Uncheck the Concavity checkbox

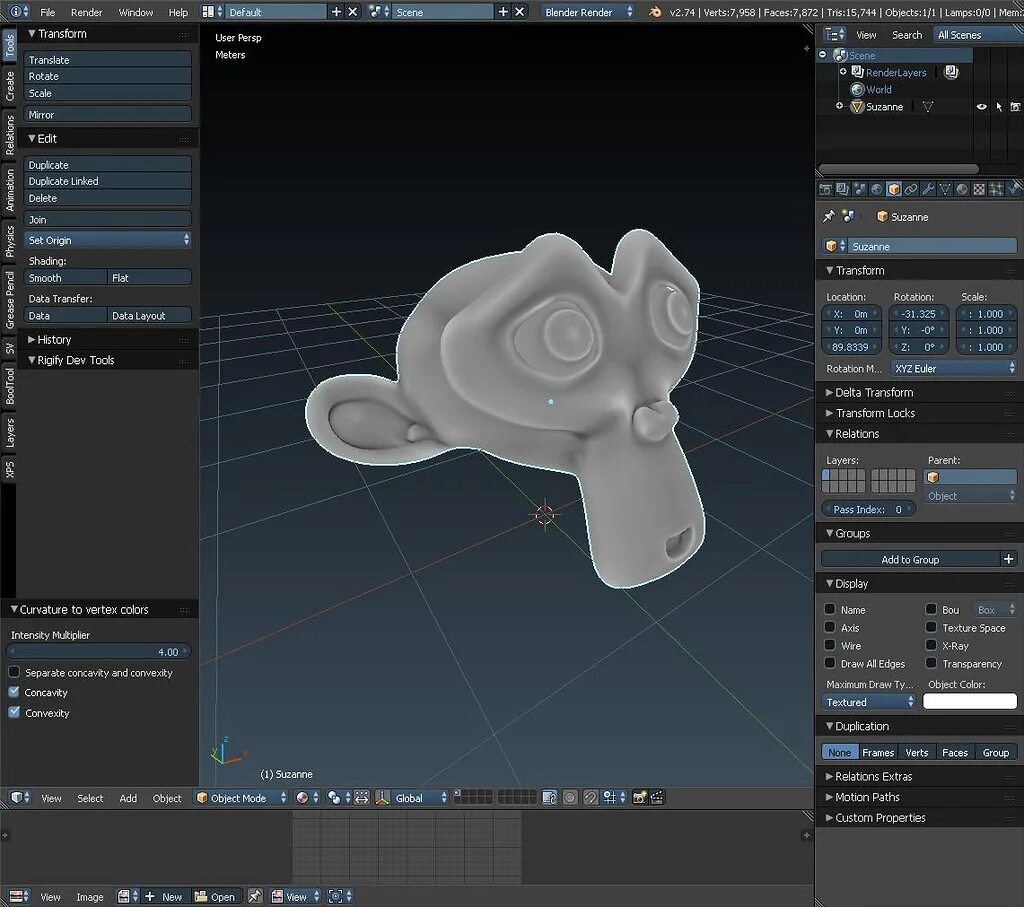coord(14,692)
